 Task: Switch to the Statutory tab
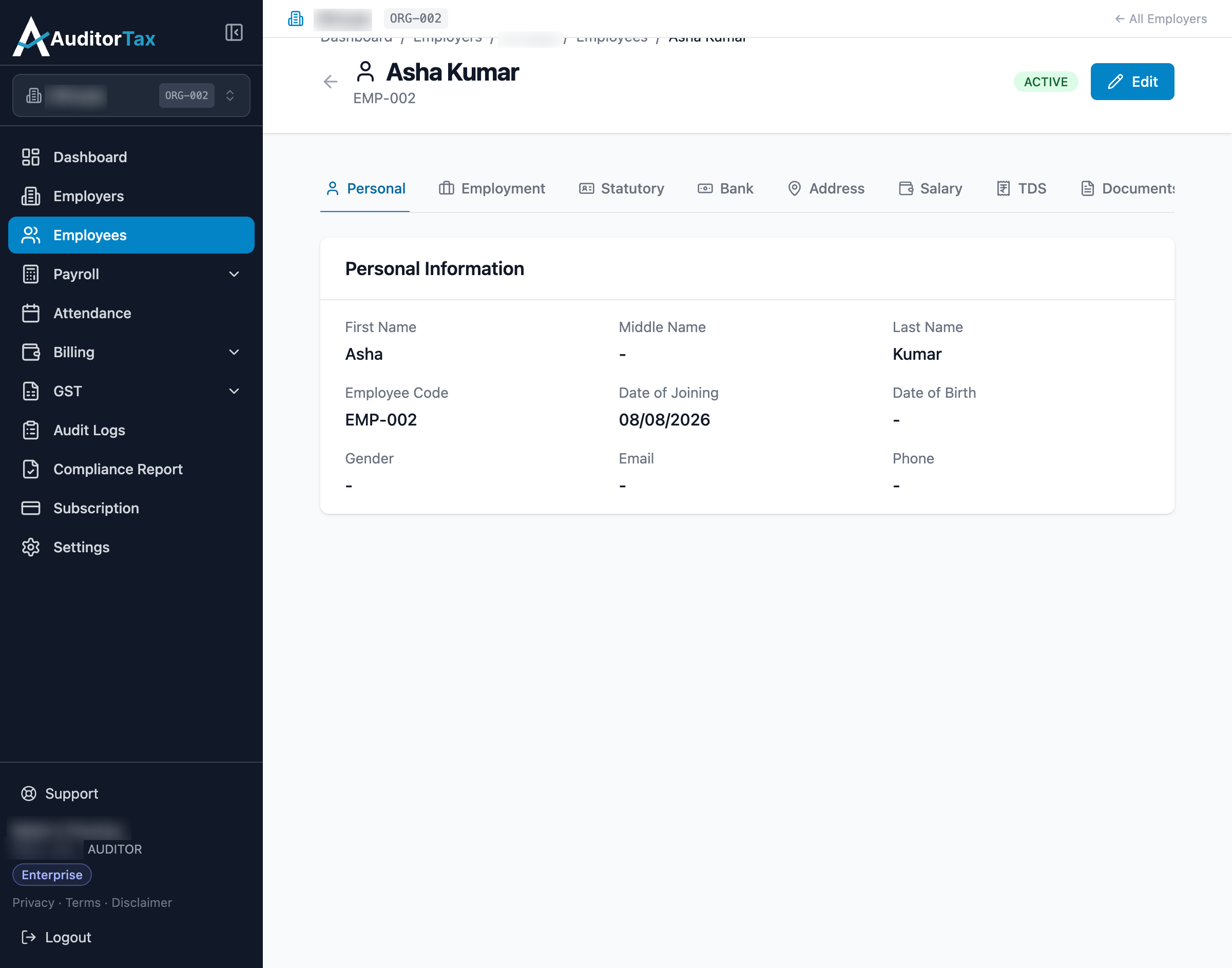pos(622,189)
